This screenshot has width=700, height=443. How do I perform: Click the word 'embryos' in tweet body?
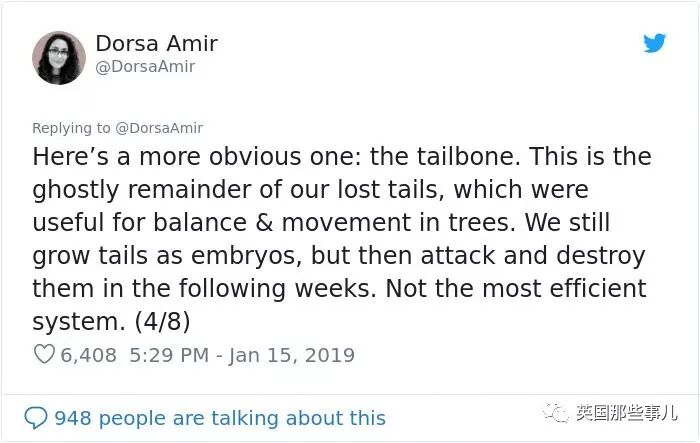pos(246,256)
